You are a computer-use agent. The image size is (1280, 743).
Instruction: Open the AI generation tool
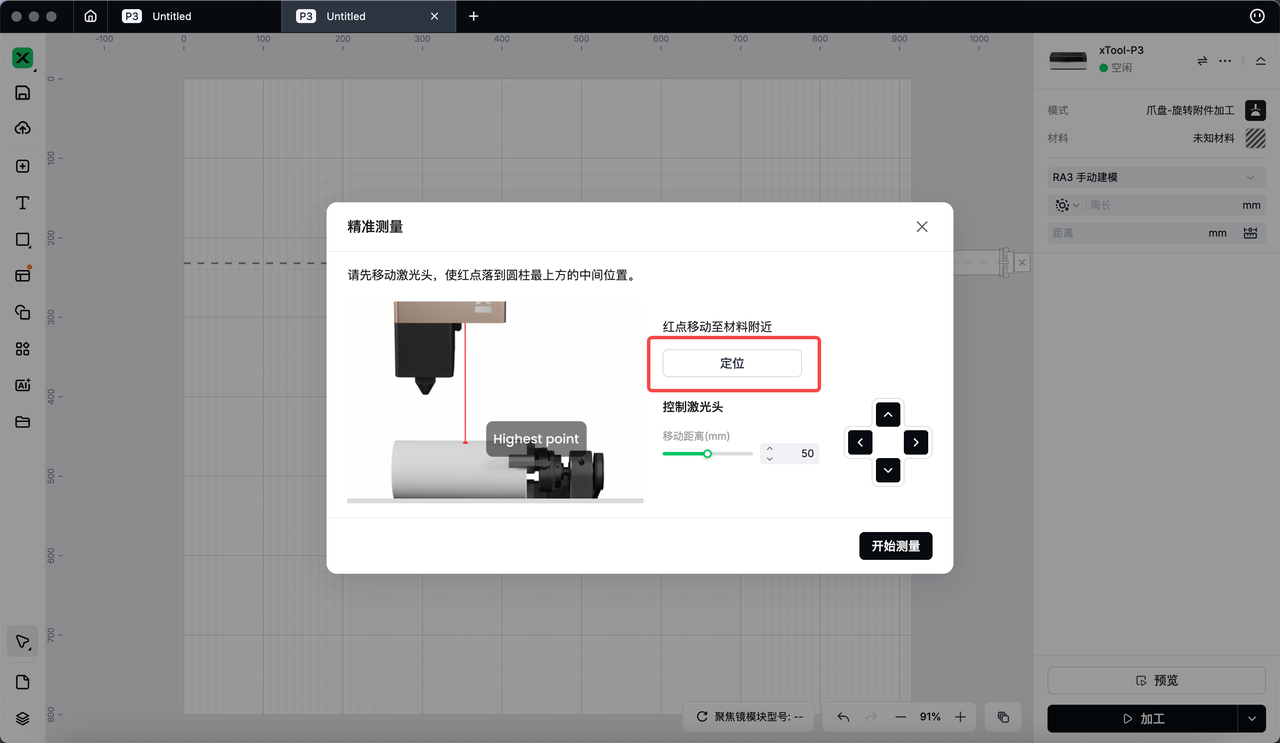click(22, 385)
